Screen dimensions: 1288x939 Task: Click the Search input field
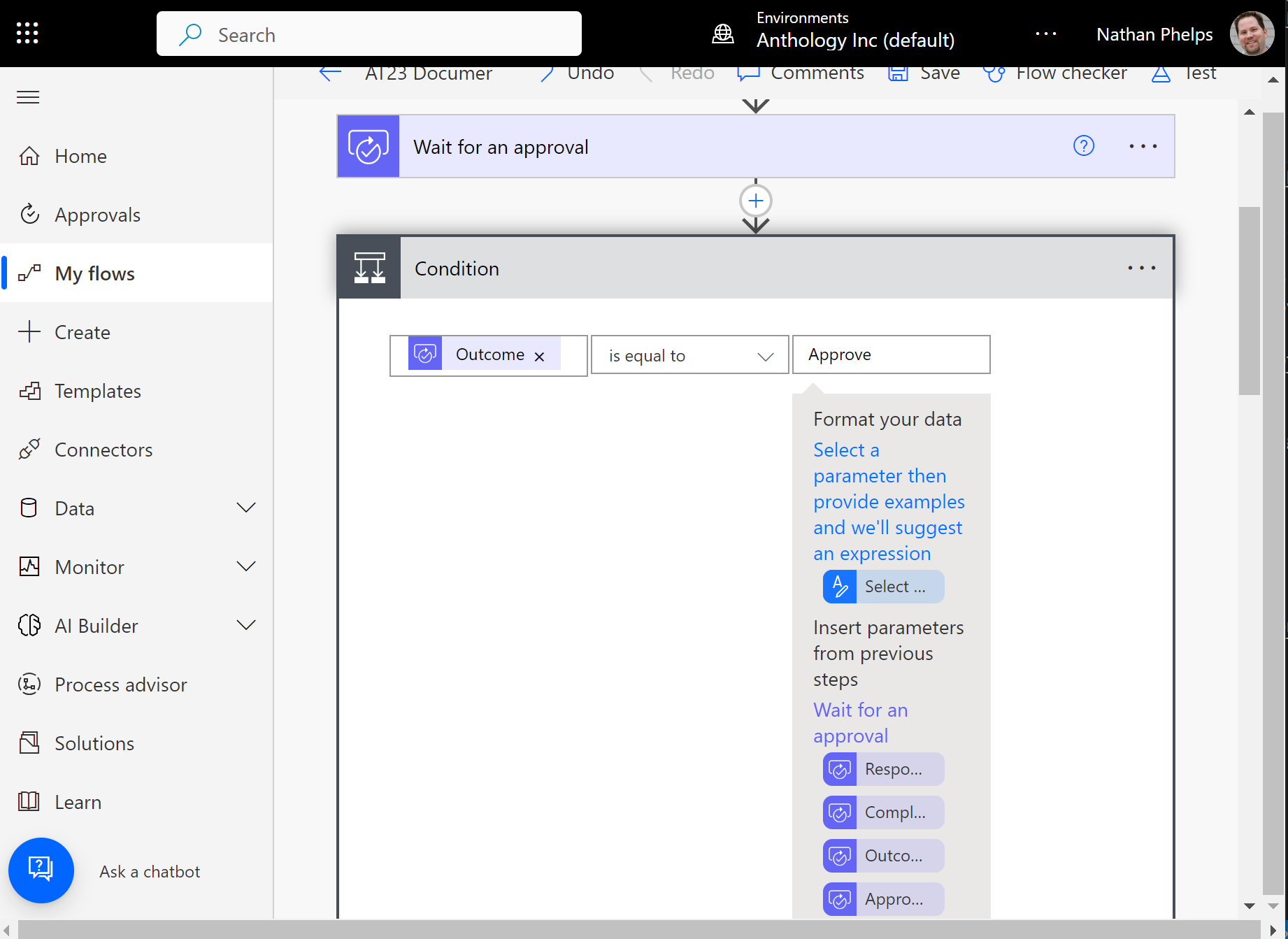click(369, 34)
